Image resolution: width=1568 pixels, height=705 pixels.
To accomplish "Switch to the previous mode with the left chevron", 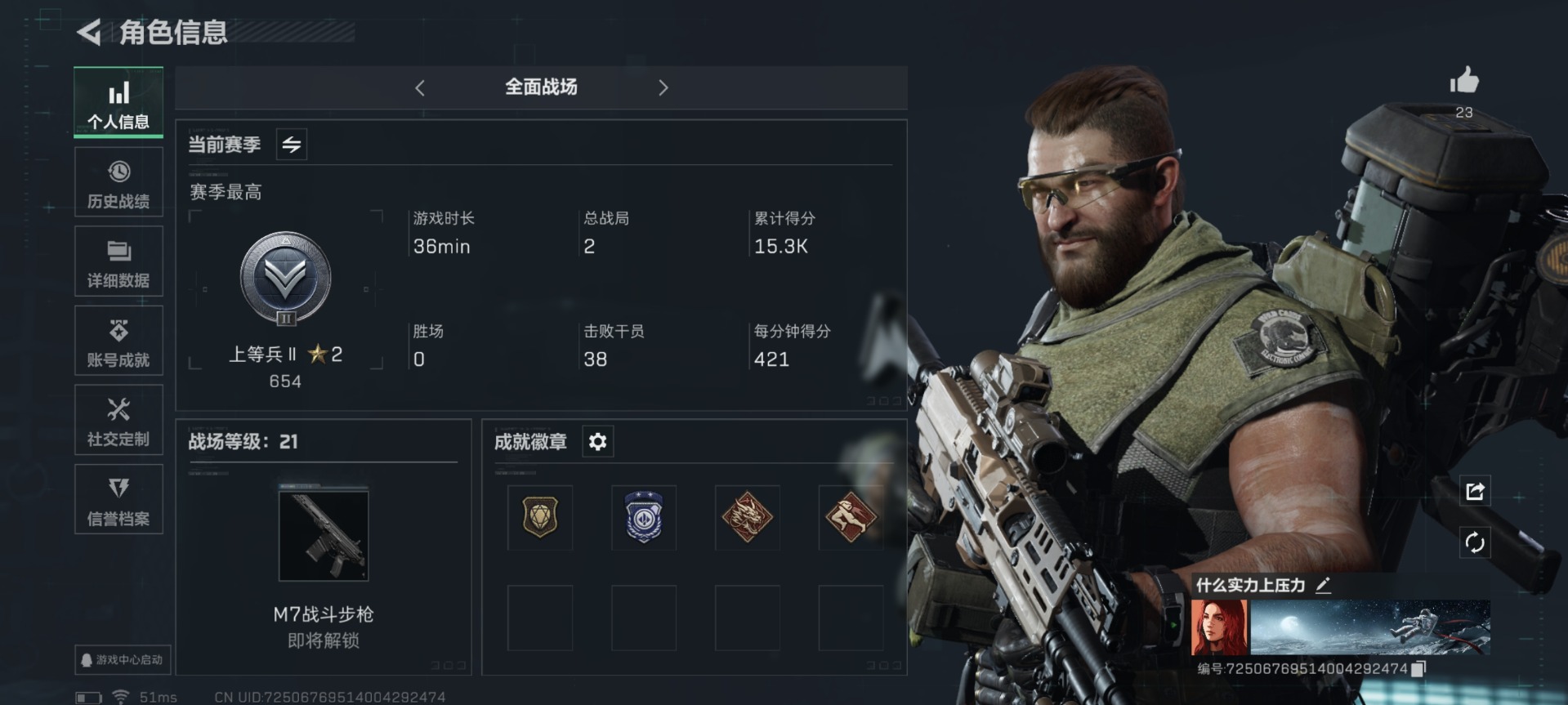I will point(420,87).
